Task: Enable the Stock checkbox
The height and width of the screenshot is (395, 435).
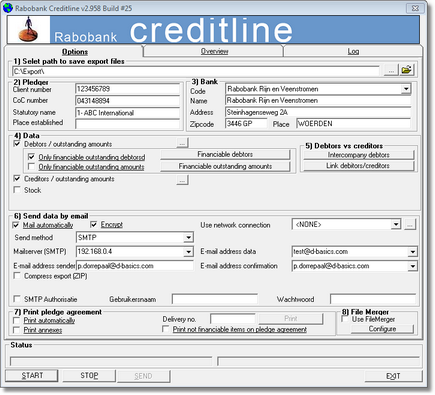Action: (x=17, y=190)
